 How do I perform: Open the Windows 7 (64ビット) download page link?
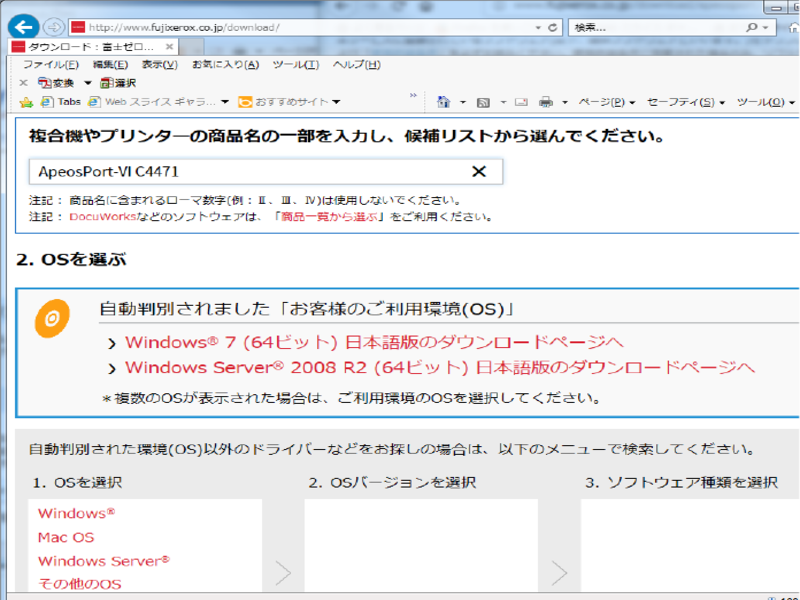374,342
